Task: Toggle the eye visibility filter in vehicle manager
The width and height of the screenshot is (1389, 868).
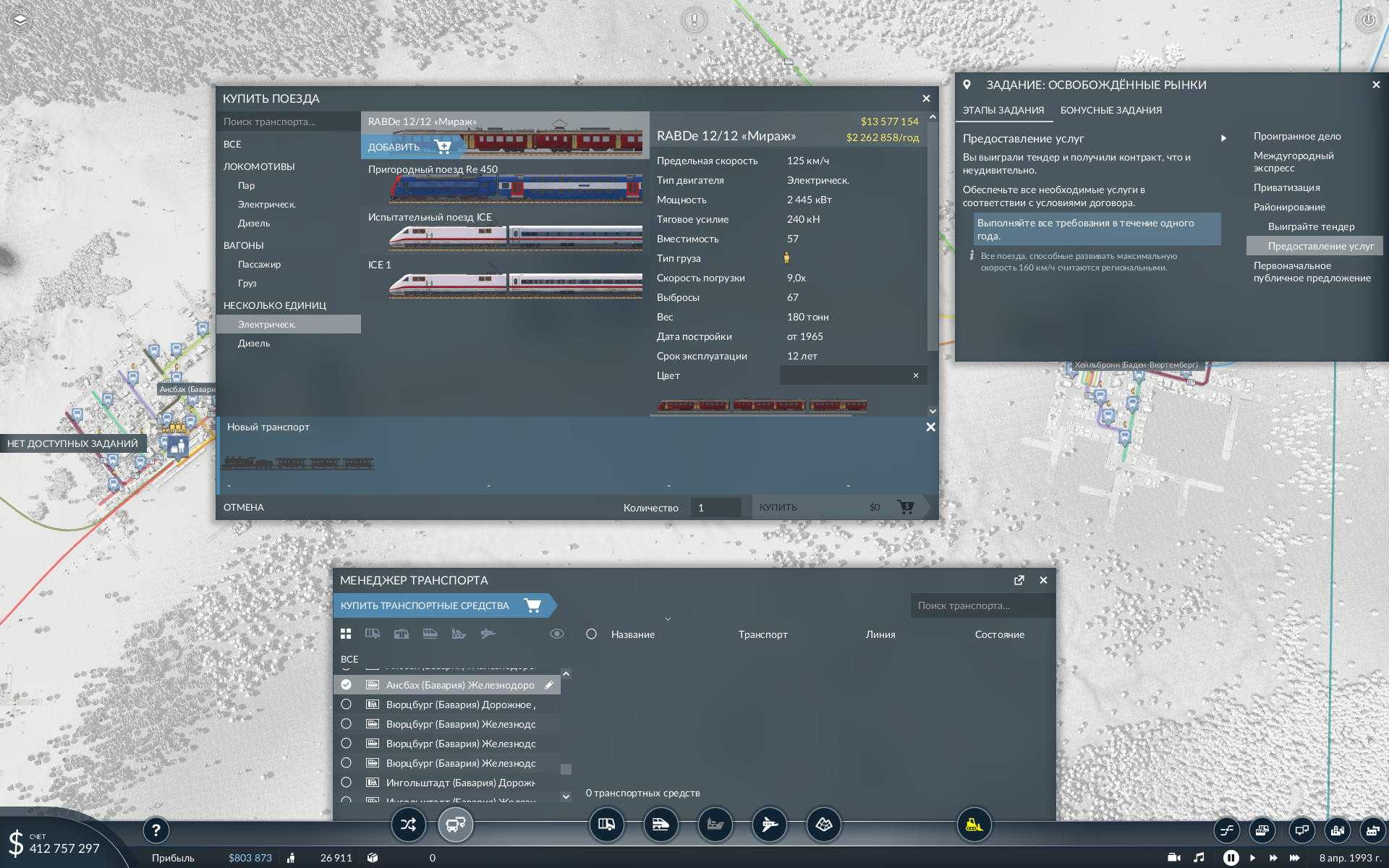Action: point(556,634)
